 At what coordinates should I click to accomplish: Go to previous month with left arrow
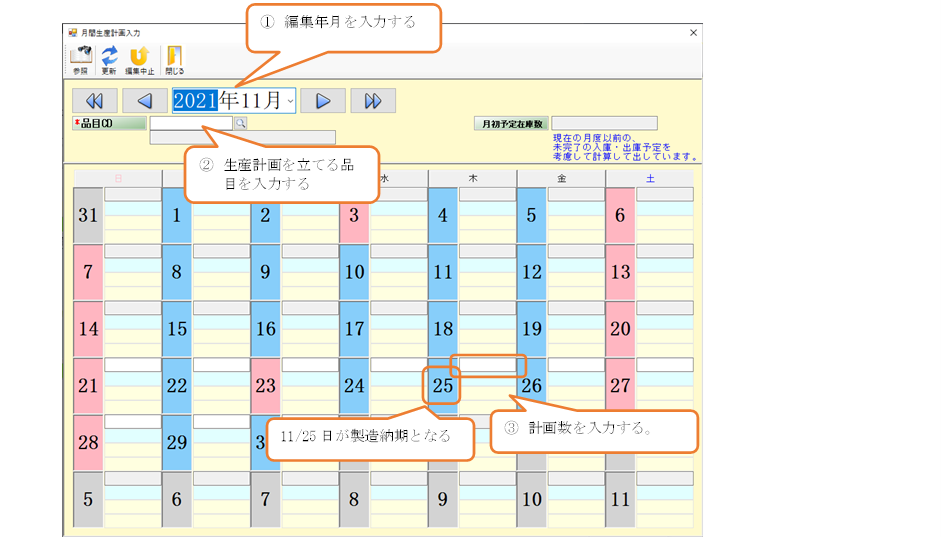(x=145, y=101)
